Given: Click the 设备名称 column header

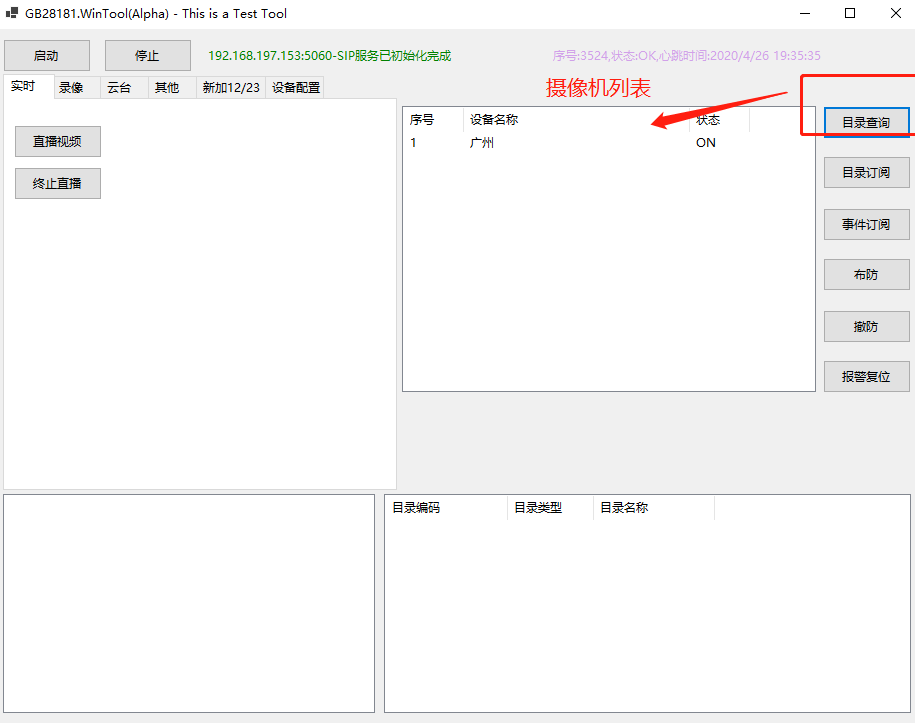Looking at the screenshot, I should click(576, 120).
